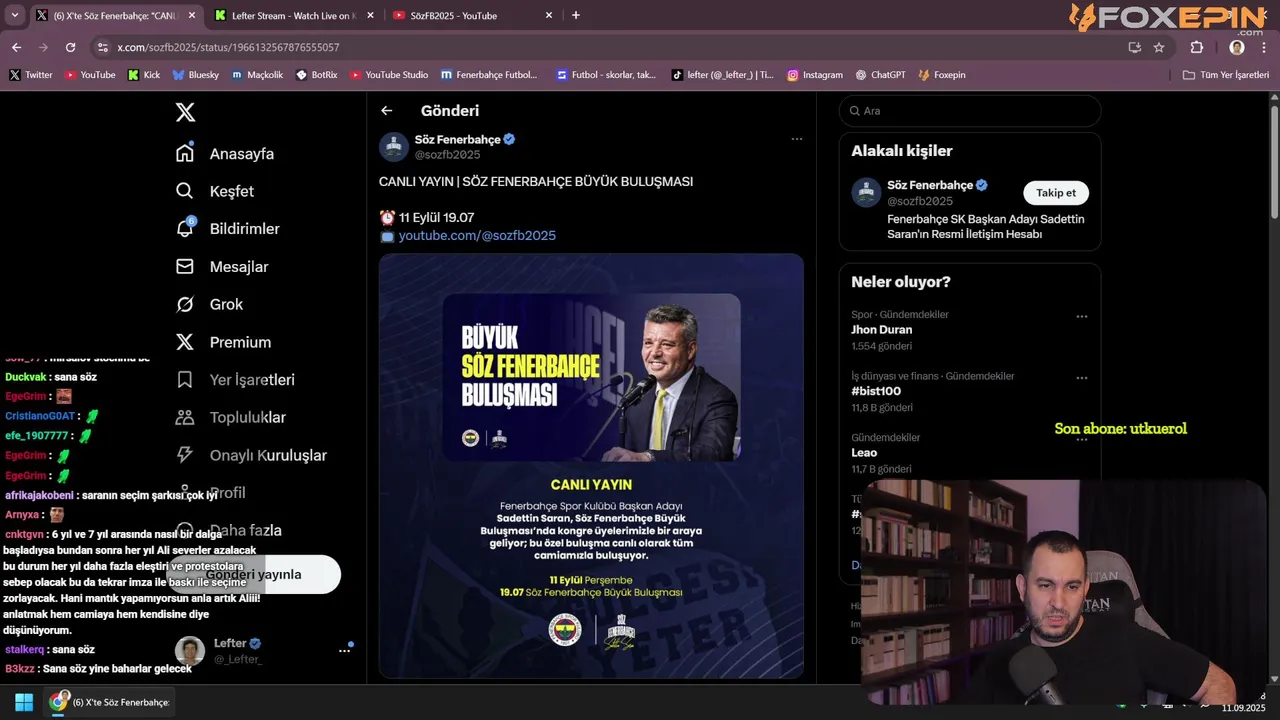
Task: Open Foxepin bookmark
Action: click(942, 75)
